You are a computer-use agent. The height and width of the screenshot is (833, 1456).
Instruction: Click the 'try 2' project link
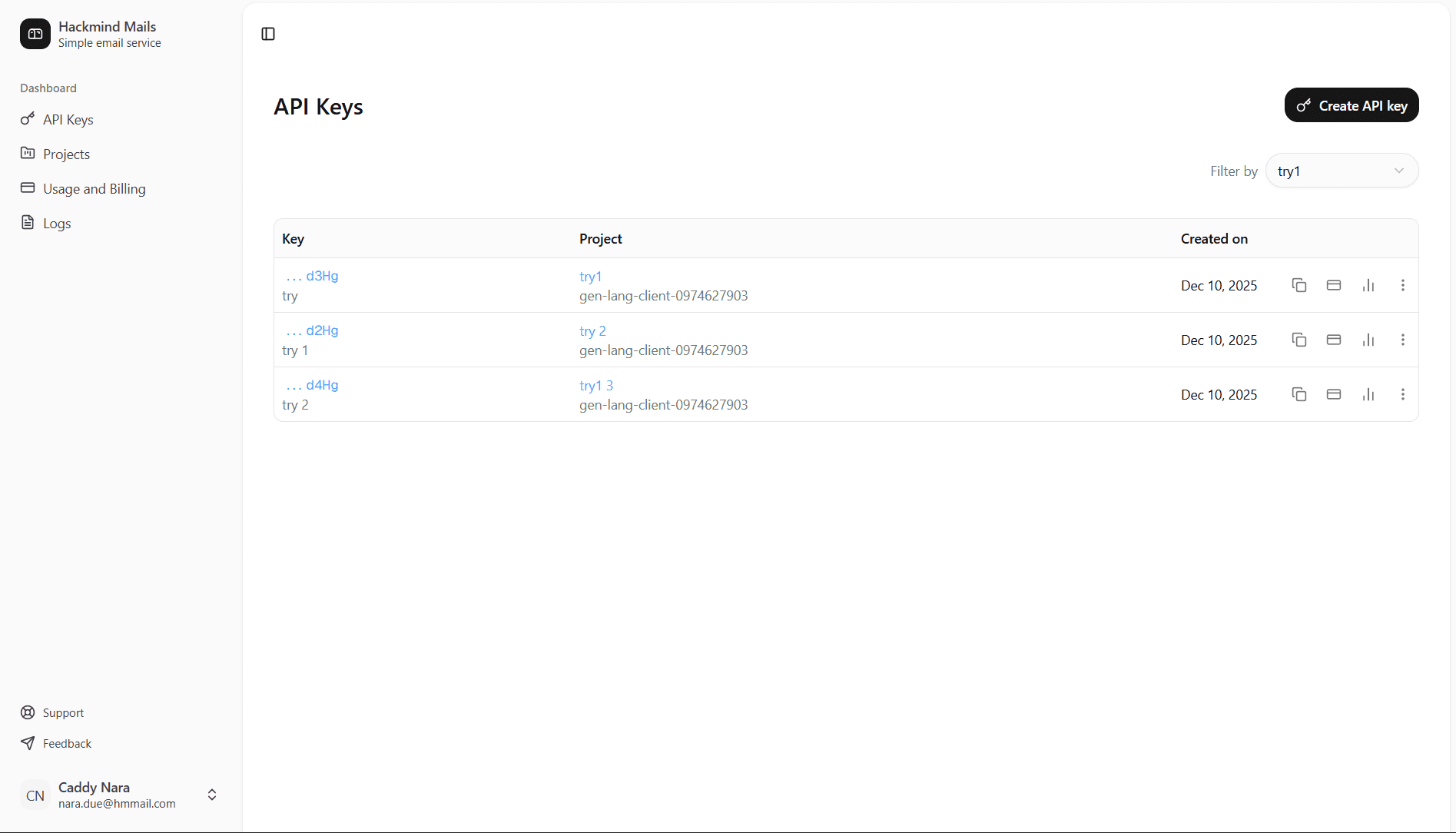[x=592, y=330]
